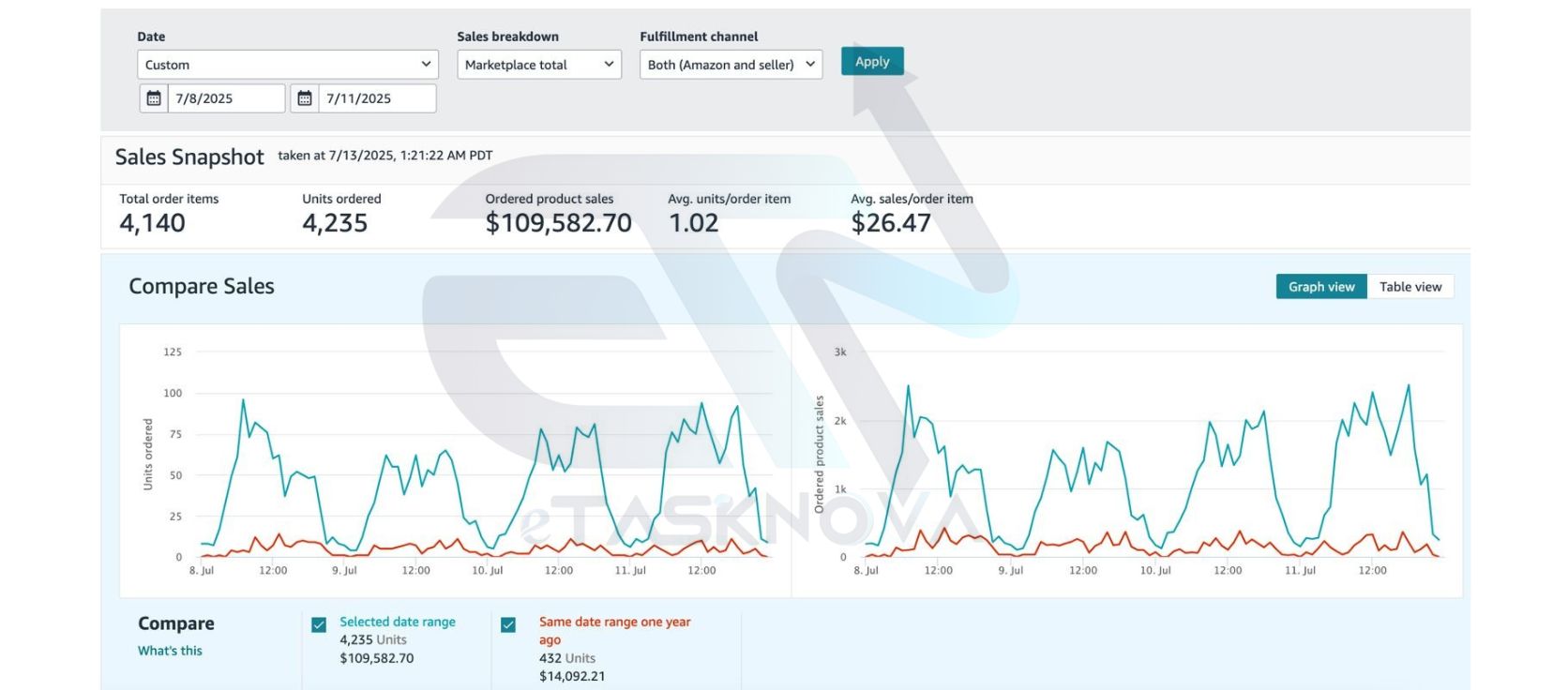Image resolution: width=1568 pixels, height=690 pixels.
Task: Edit the start date field 7/8/2025
Action: (226, 98)
